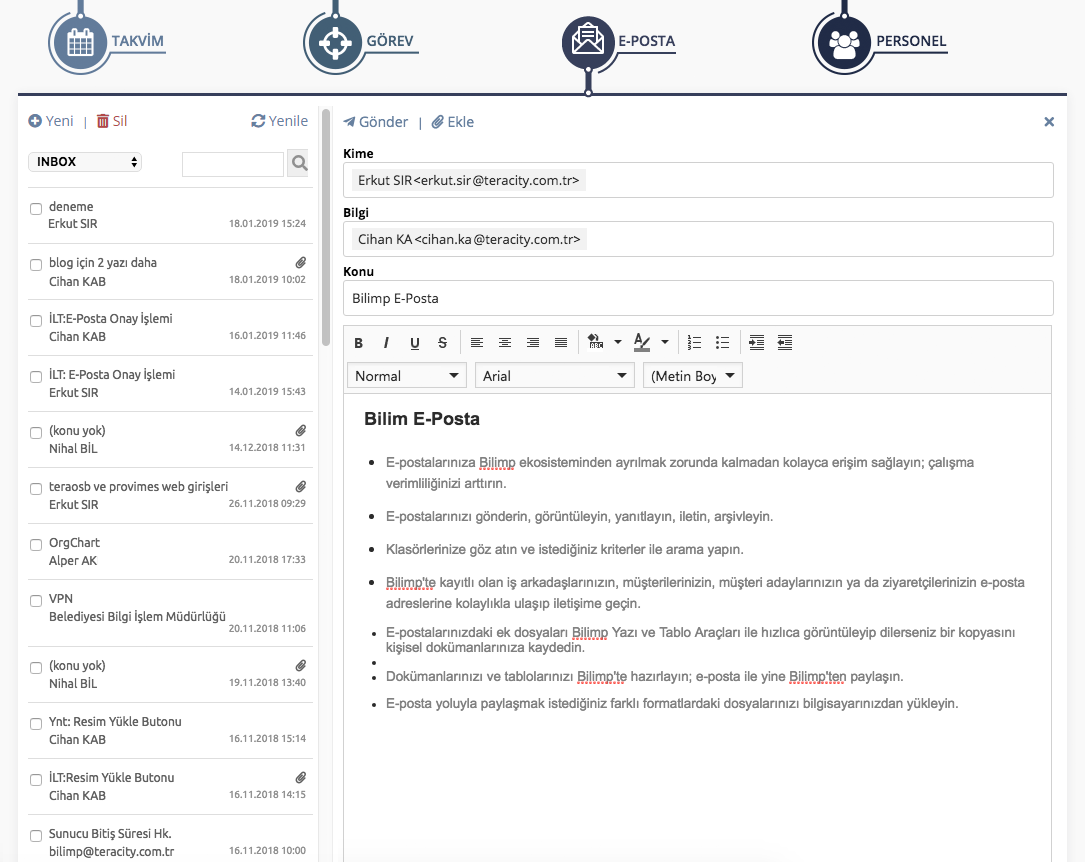Select the OrgChart email checkbox
This screenshot has width=1085, height=862.
pyautogui.click(x=36, y=545)
